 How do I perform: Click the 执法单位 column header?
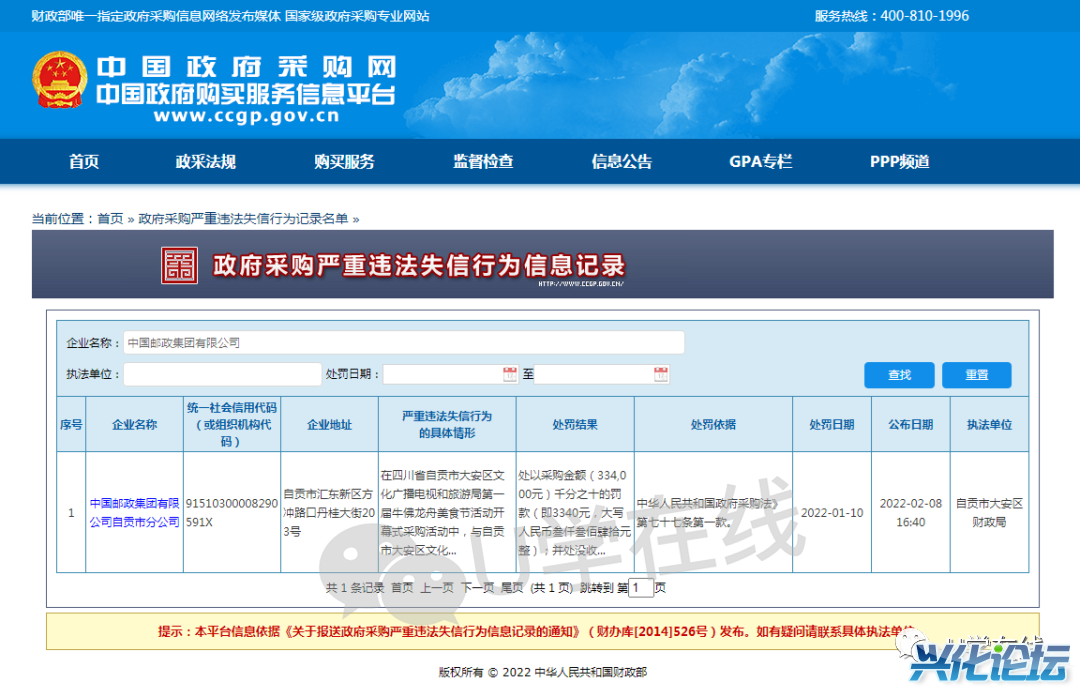point(989,424)
